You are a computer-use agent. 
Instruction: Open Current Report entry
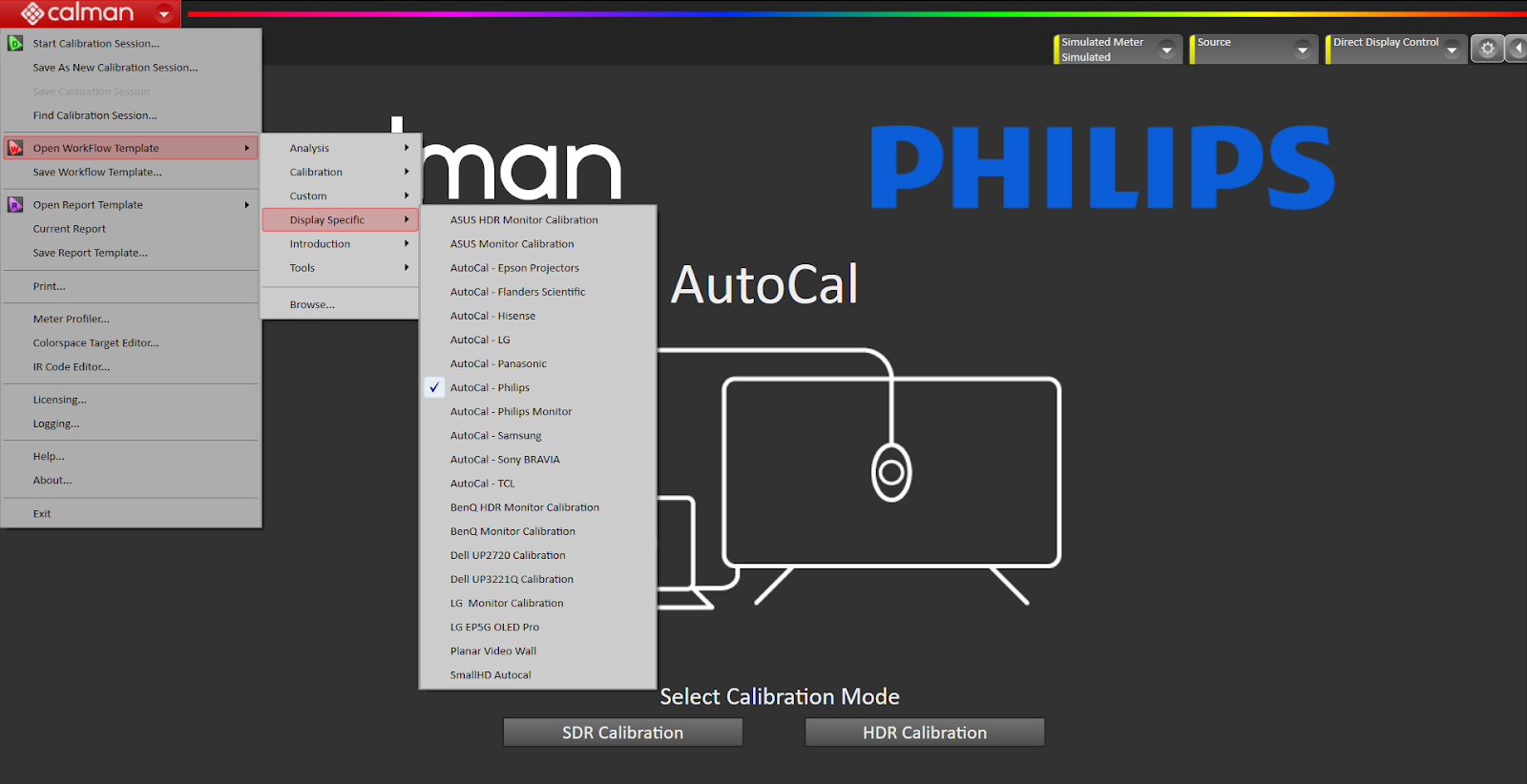131,228
